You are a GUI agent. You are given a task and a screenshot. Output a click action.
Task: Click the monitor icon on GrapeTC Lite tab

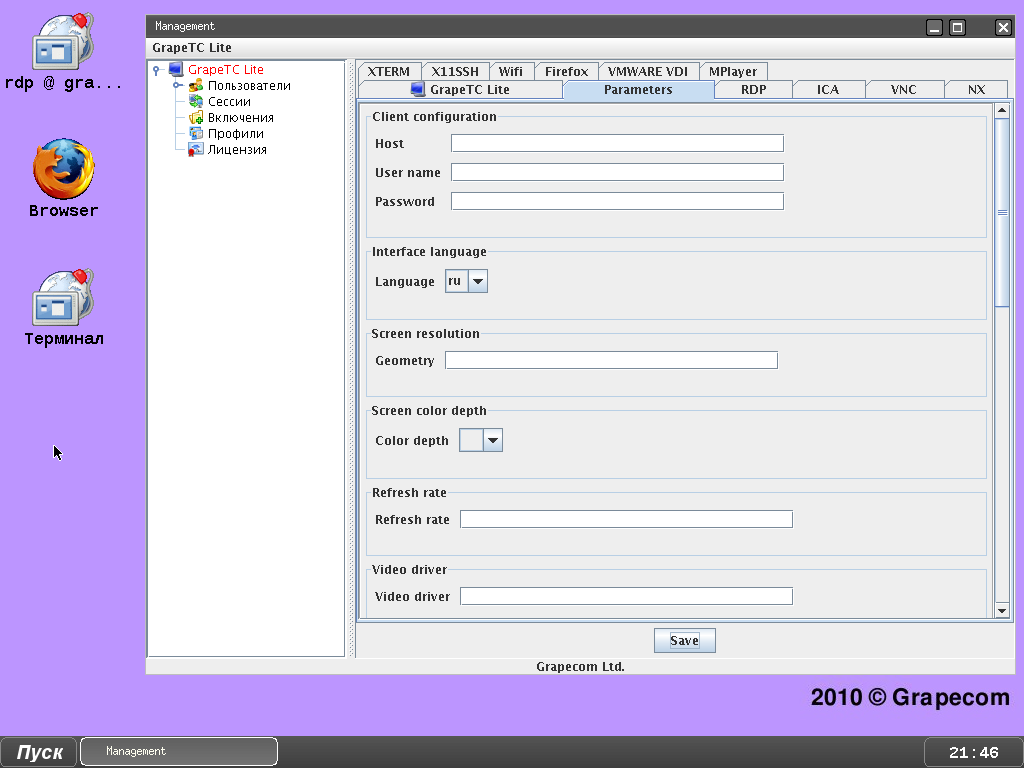[418, 89]
